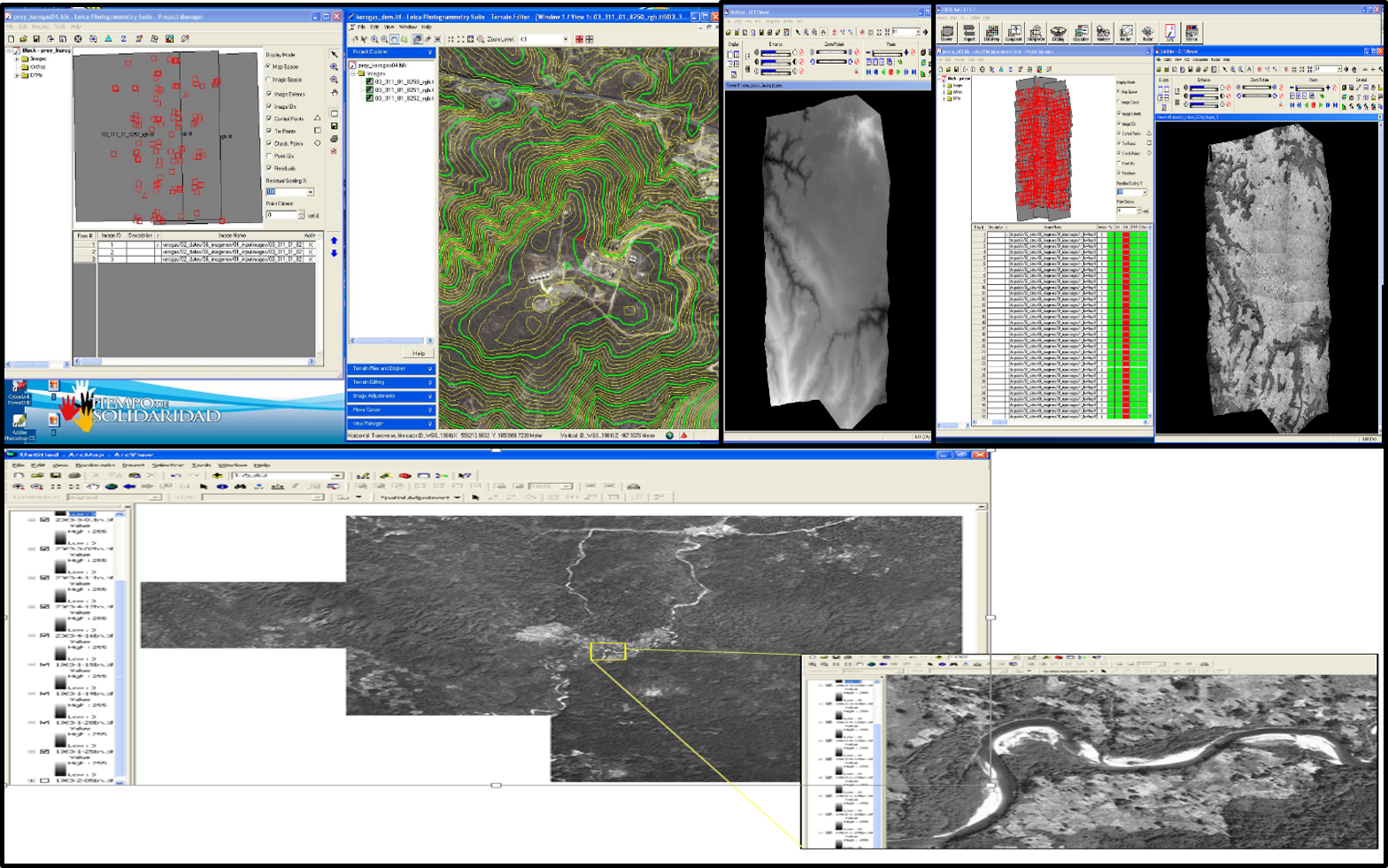
Task: Click floppy disk icon in Project Manager side tools
Action: click(334, 127)
